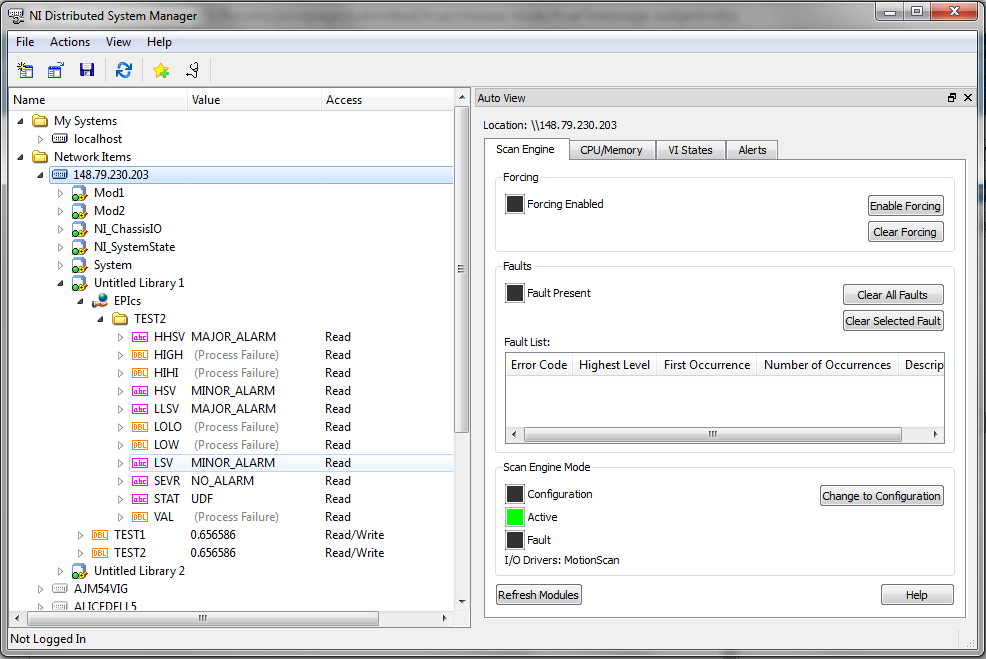Click the System library icon
Screen dimensions: 986x659
pyautogui.click(x=79, y=265)
